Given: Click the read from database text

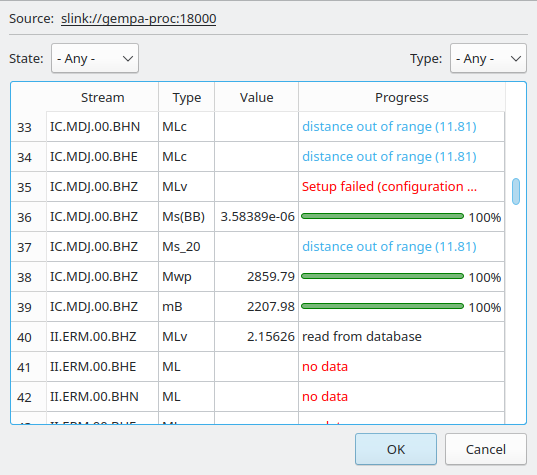Looking at the screenshot, I should [362, 337].
